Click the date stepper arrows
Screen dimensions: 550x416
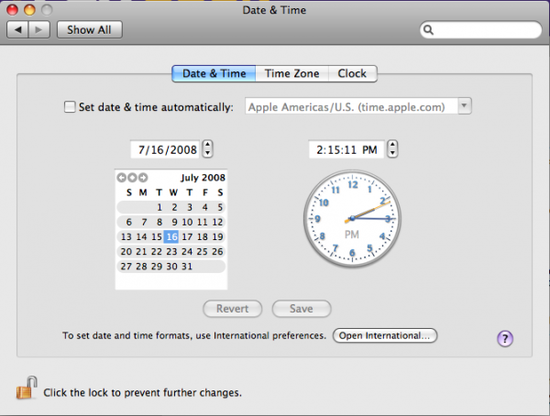(208, 149)
